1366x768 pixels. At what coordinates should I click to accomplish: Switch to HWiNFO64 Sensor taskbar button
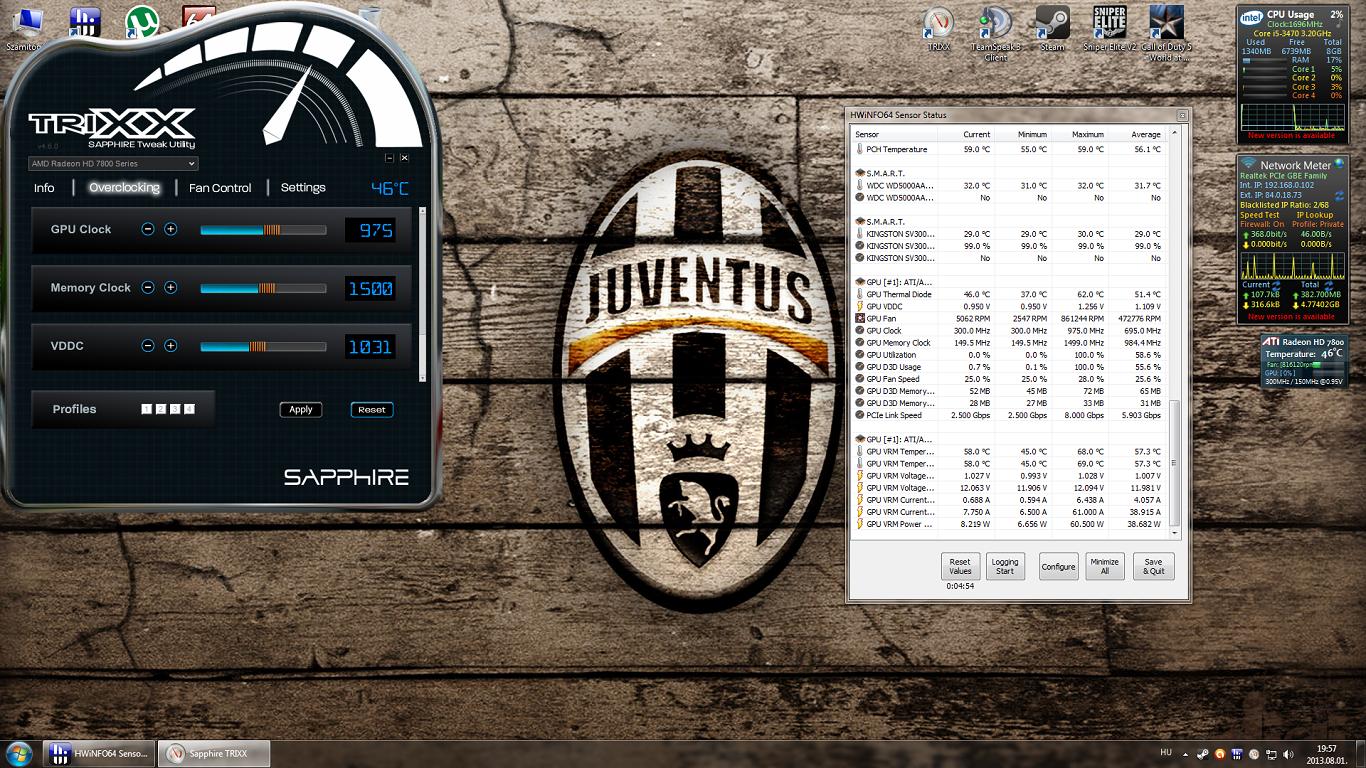pyautogui.click(x=100, y=753)
